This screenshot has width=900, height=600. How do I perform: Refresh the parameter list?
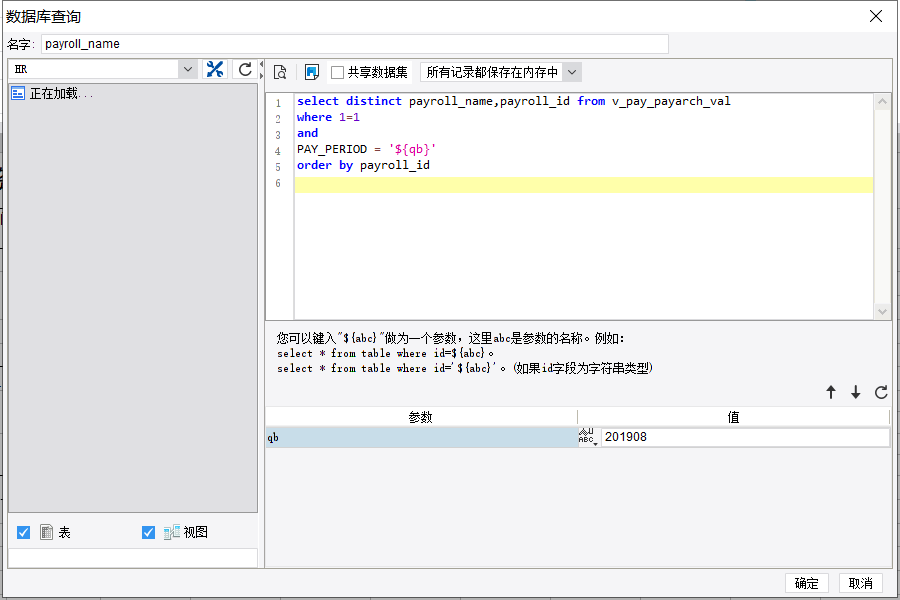881,392
